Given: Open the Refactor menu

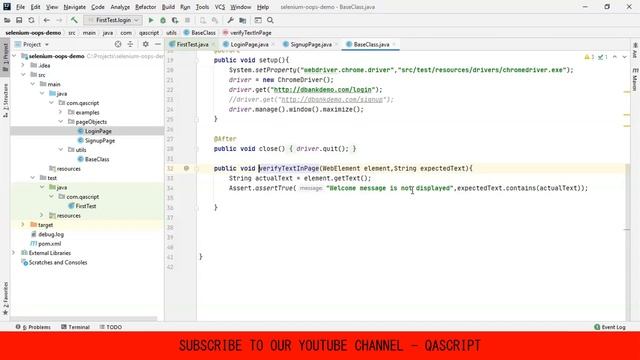Looking at the screenshot, I should 146,7.
